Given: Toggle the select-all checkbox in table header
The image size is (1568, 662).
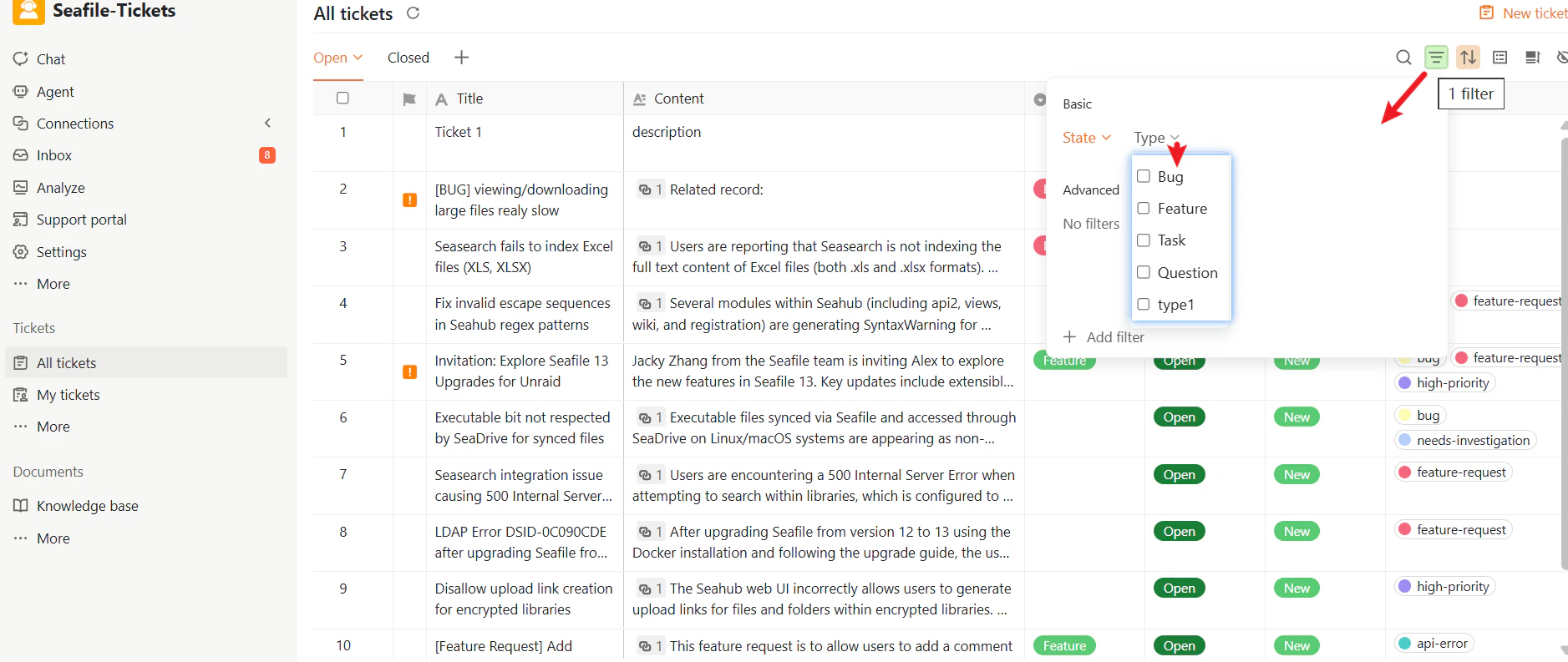Looking at the screenshot, I should (343, 99).
